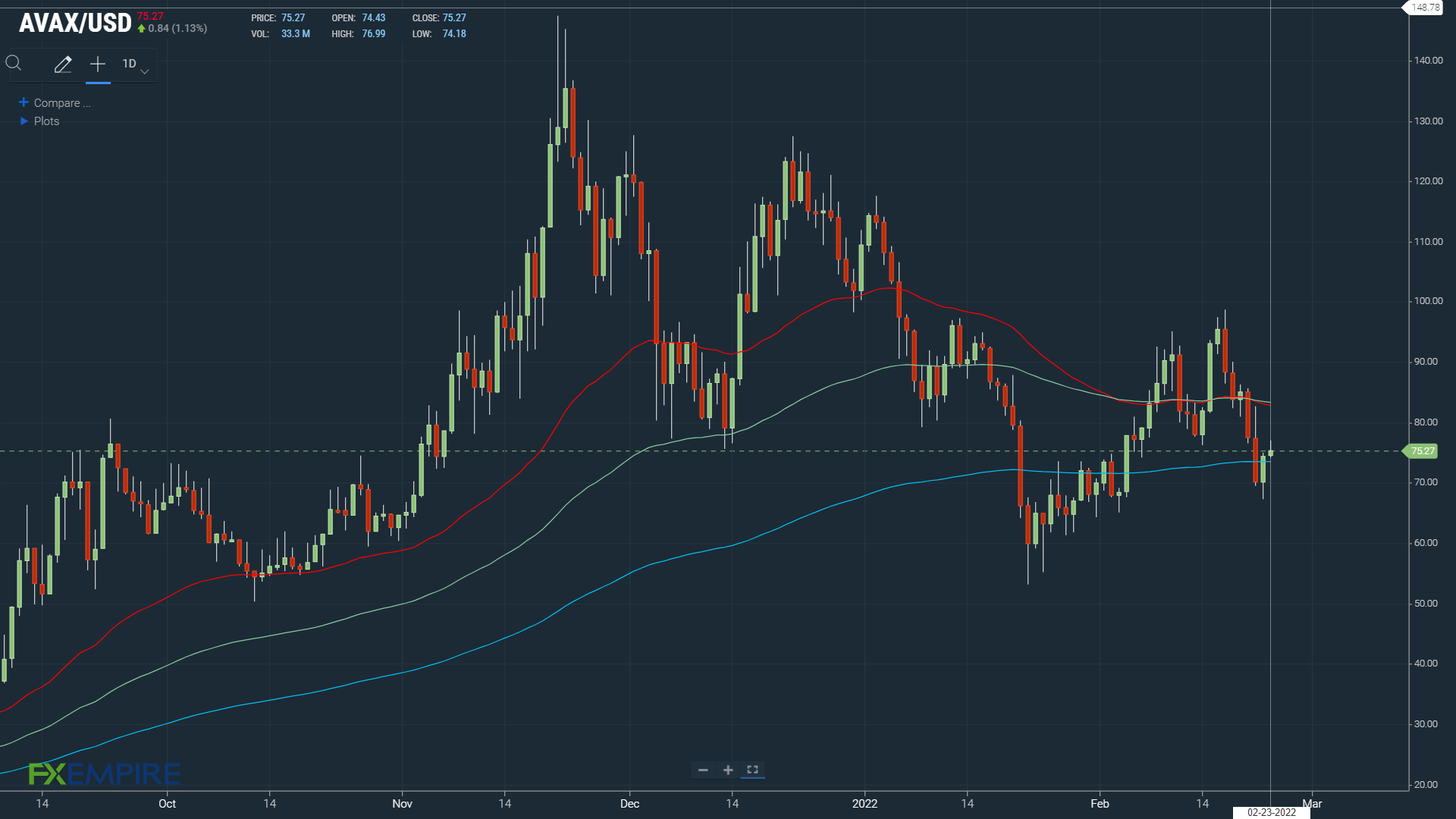Screen dimensions: 1456x819
Task: Open the 1D timeframe dropdown
Action: tap(135, 64)
